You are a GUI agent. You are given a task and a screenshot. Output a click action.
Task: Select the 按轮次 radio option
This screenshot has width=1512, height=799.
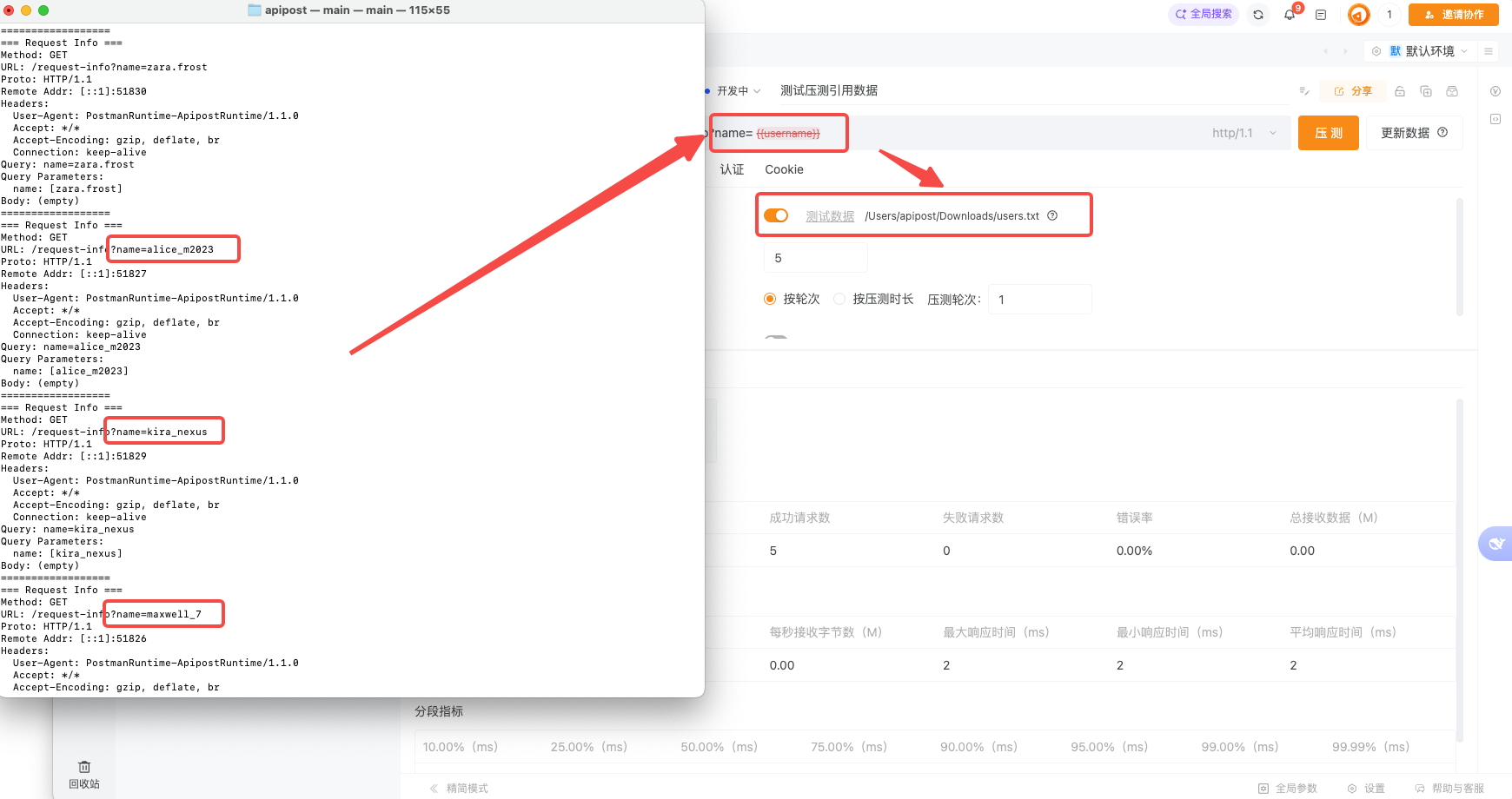point(770,299)
